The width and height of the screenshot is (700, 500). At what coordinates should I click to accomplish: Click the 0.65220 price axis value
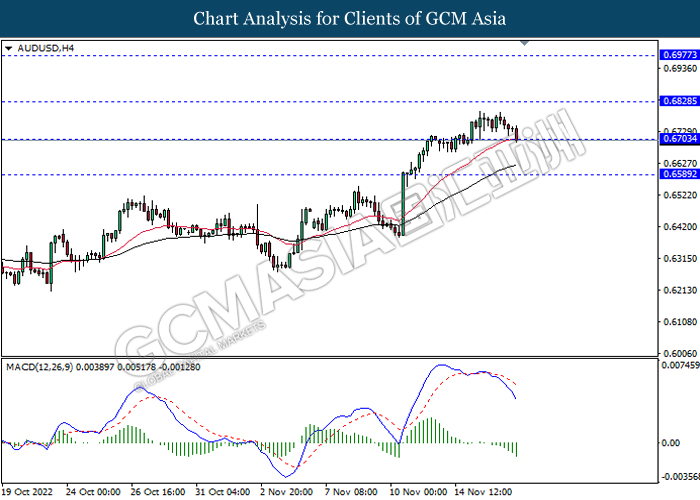point(680,195)
